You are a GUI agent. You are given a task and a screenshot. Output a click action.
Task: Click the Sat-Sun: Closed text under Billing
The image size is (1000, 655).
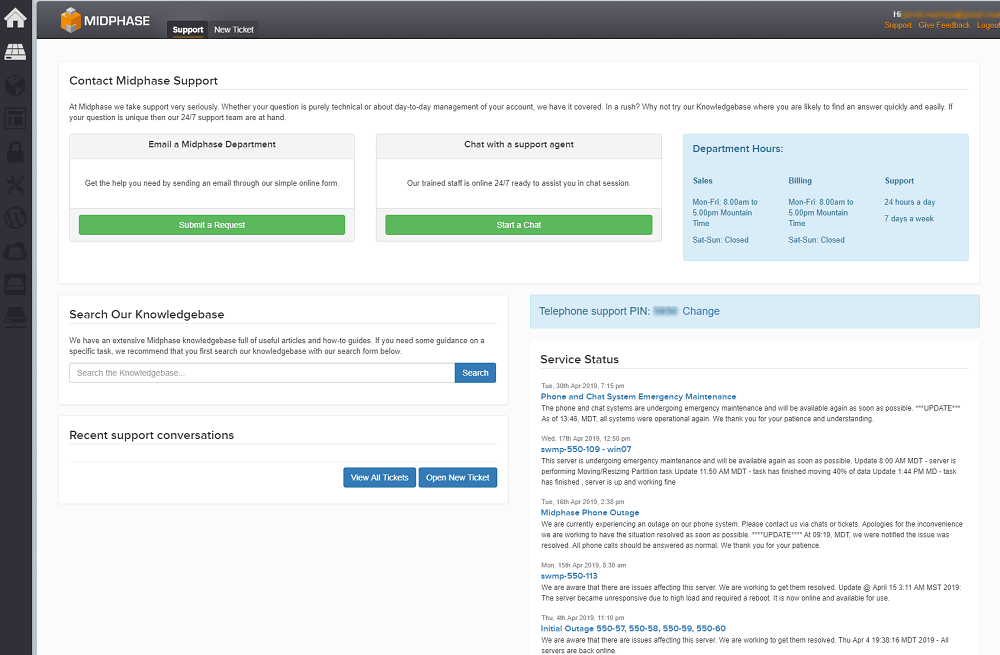pos(816,240)
